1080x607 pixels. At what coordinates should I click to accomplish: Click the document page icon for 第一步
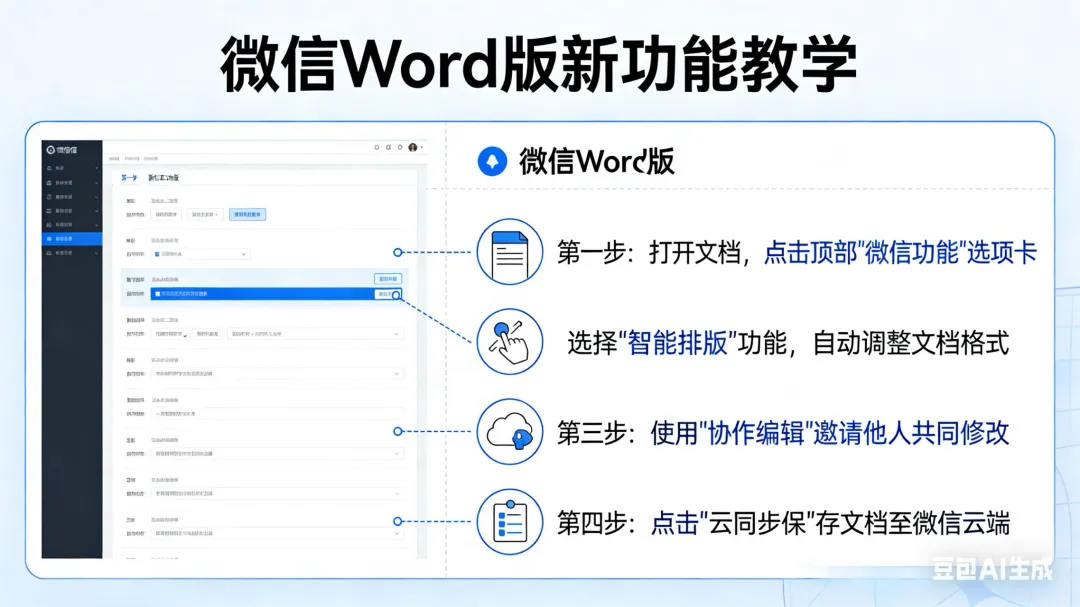pyautogui.click(x=510, y=252)
